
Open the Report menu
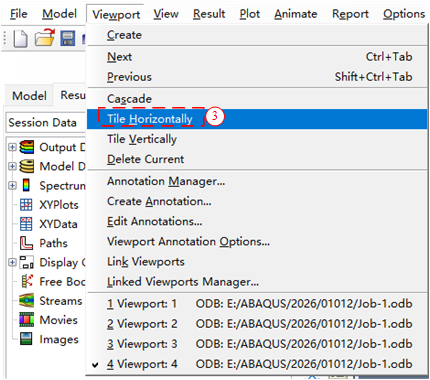tap(350, 14)
